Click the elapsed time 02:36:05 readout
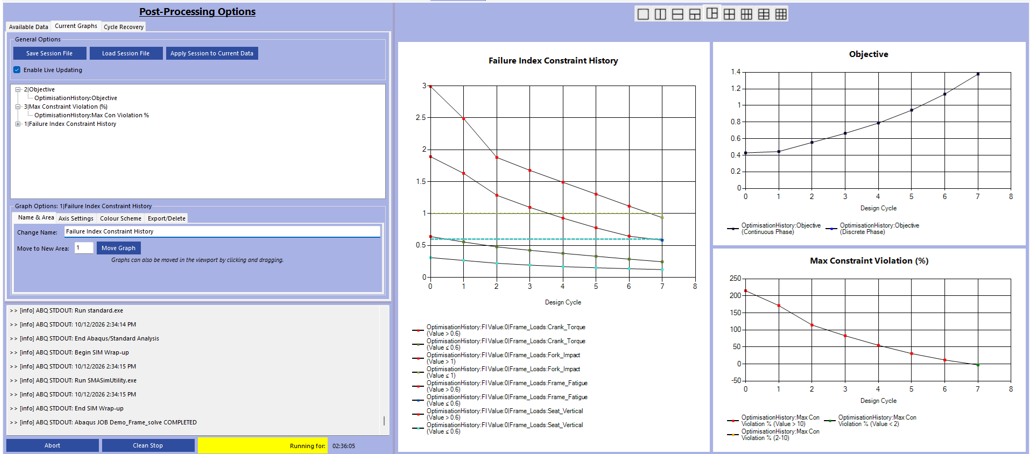 click(343, 446)
